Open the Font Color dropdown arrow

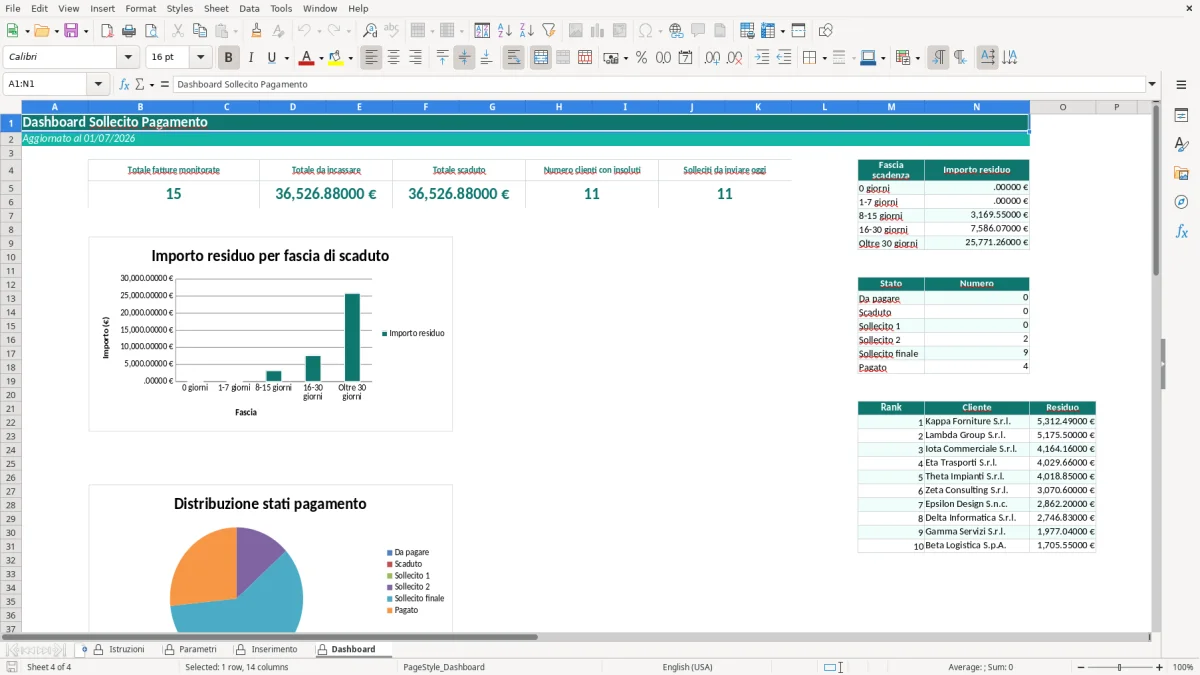pos(320,58)
